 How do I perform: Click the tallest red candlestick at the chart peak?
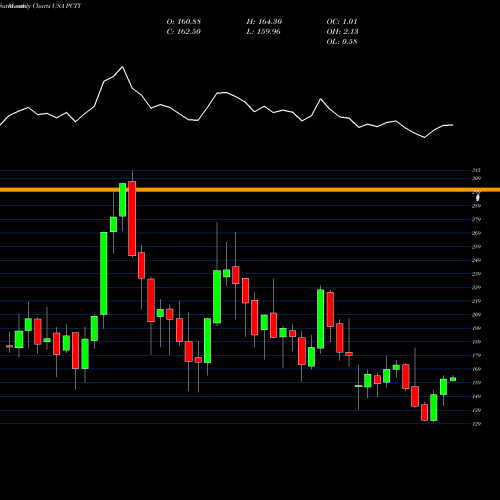coord(132,218)
